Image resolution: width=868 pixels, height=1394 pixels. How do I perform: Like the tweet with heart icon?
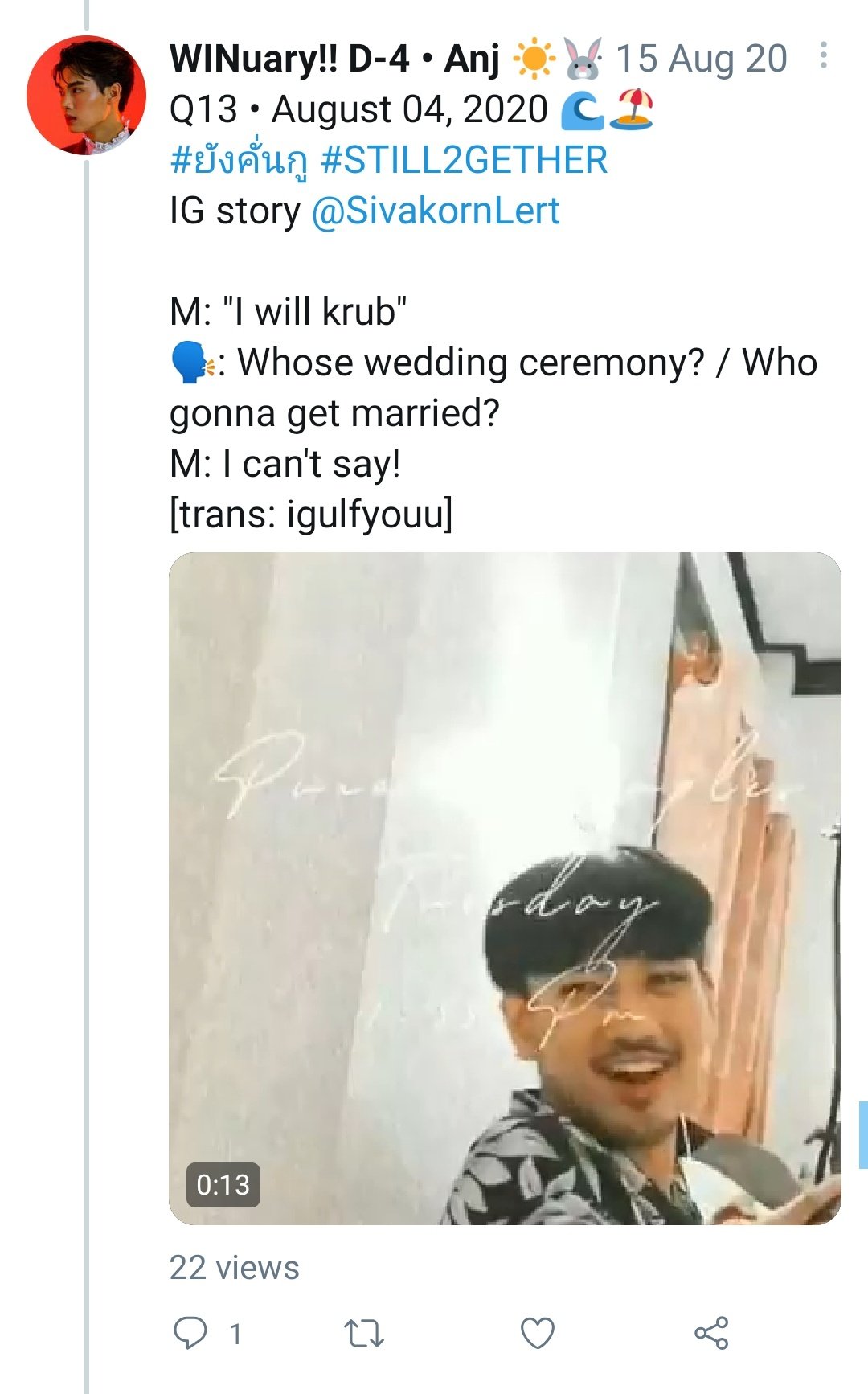point(538,1333)
